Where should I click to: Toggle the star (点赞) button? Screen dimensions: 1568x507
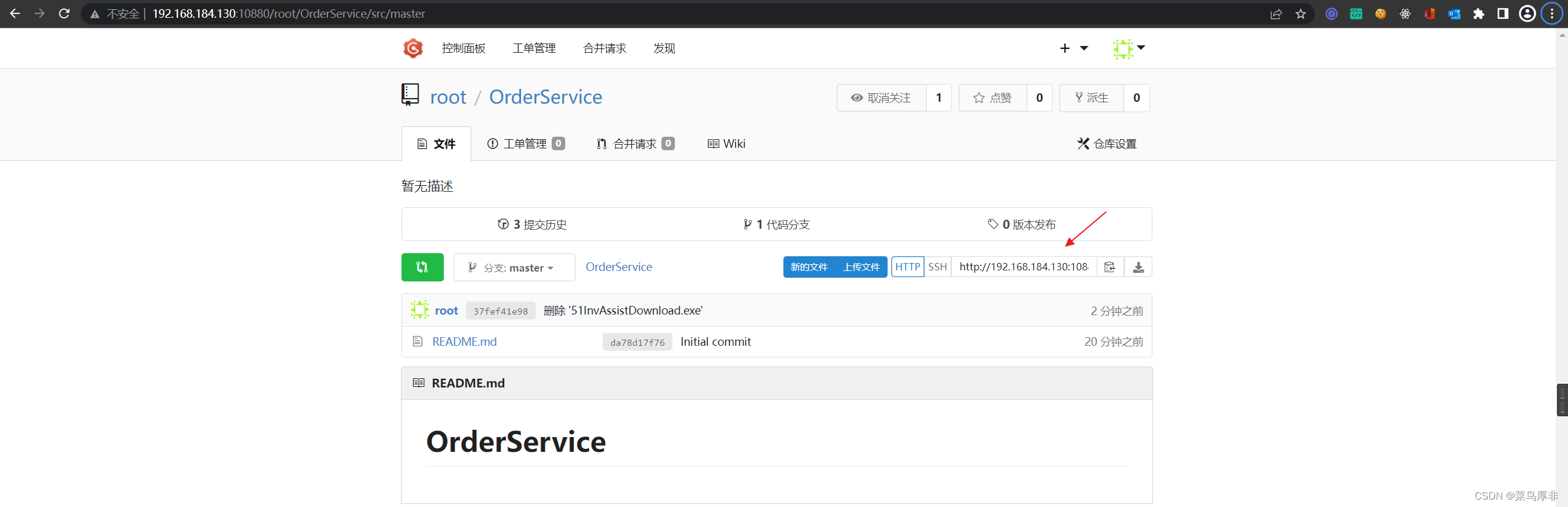tap(993, 98)
